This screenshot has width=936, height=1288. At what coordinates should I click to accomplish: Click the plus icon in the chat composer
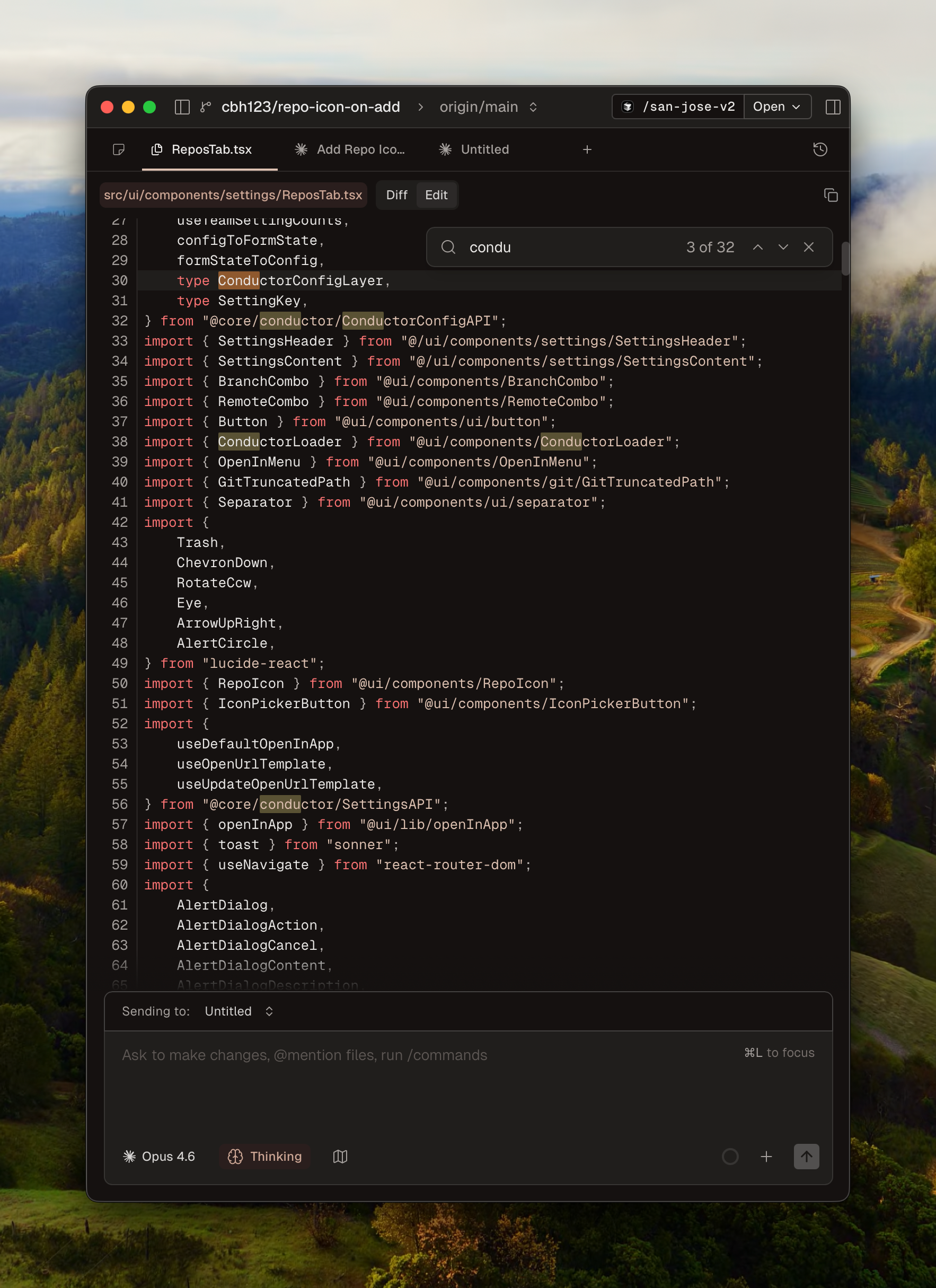tap(766, 1156)
